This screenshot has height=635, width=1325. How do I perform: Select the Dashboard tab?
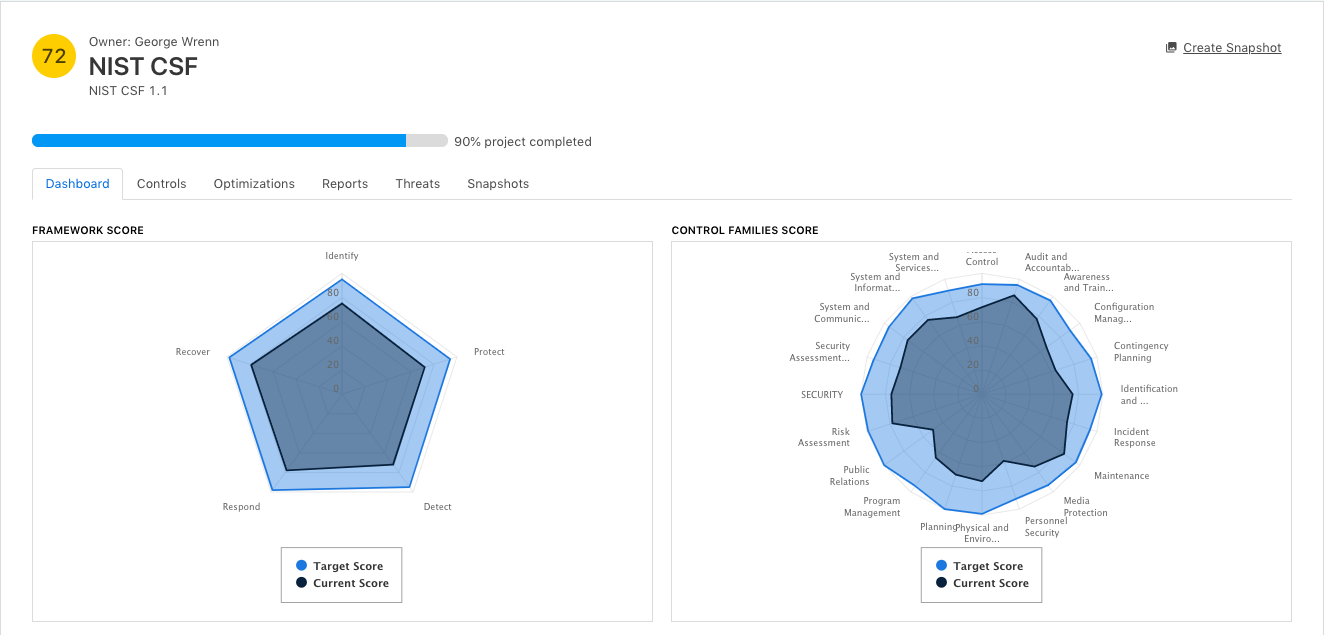77,183
